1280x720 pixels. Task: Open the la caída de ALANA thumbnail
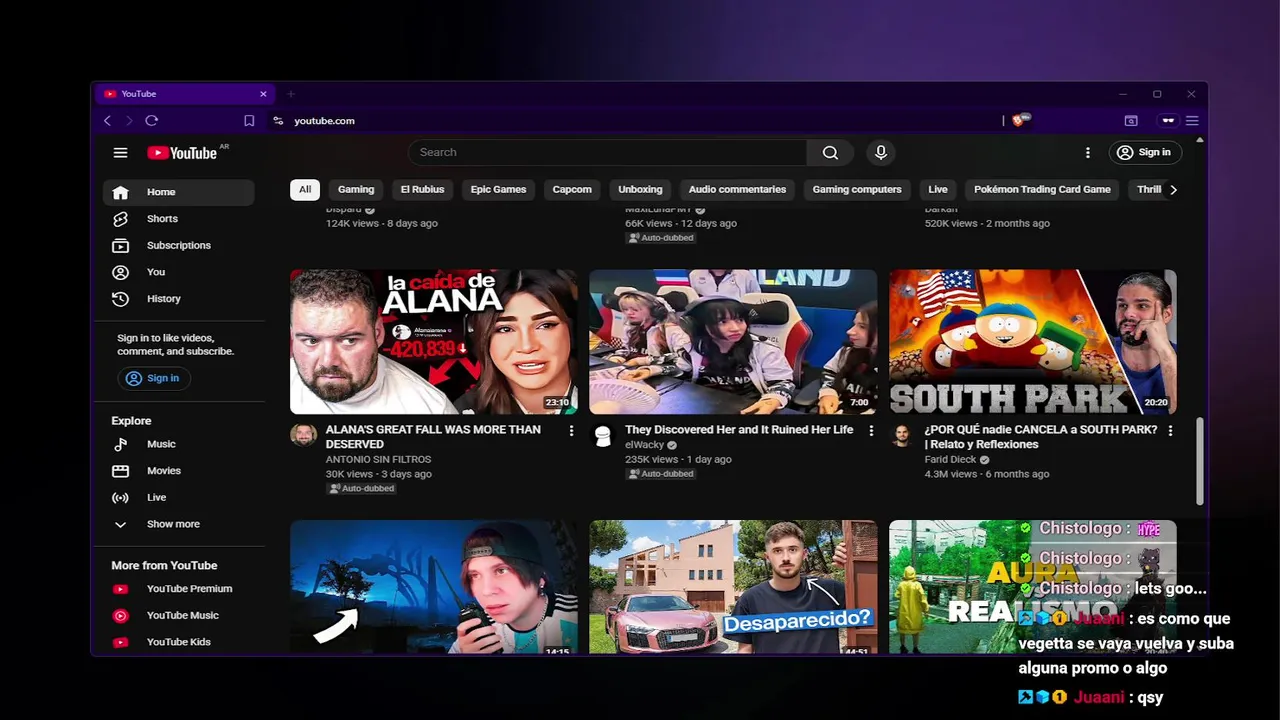[434, 341]
